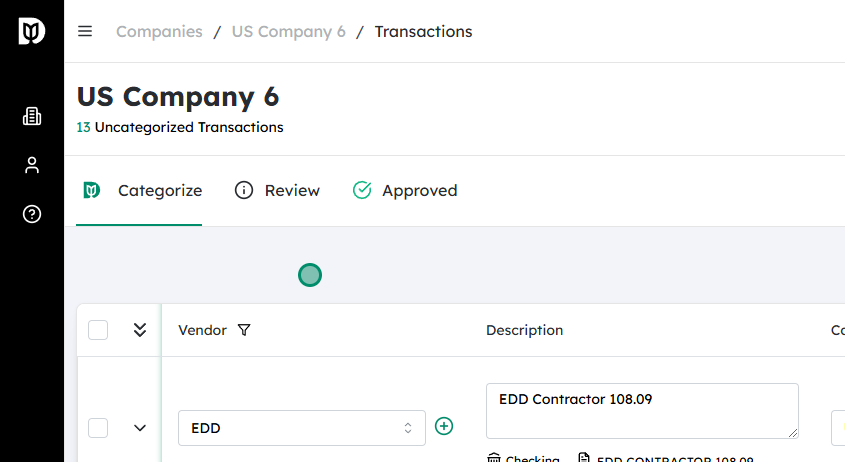Select the EDD transaction row checkbox
The width and height of the screenshot is (845, 462).
pos(98,428)
